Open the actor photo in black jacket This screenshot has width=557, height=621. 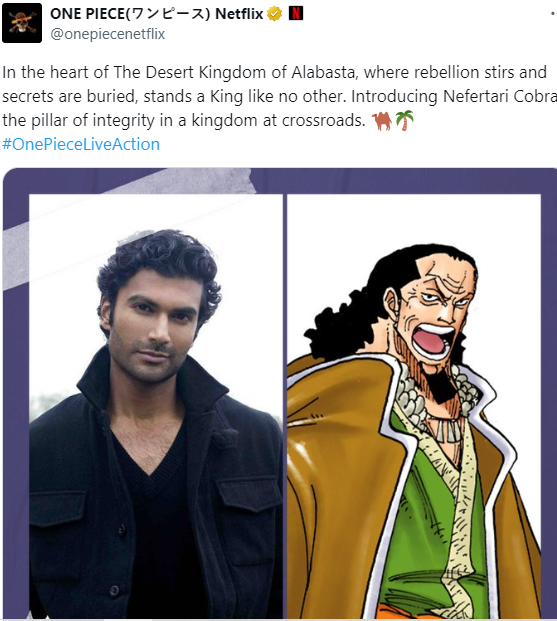click(x=156, y=406)
